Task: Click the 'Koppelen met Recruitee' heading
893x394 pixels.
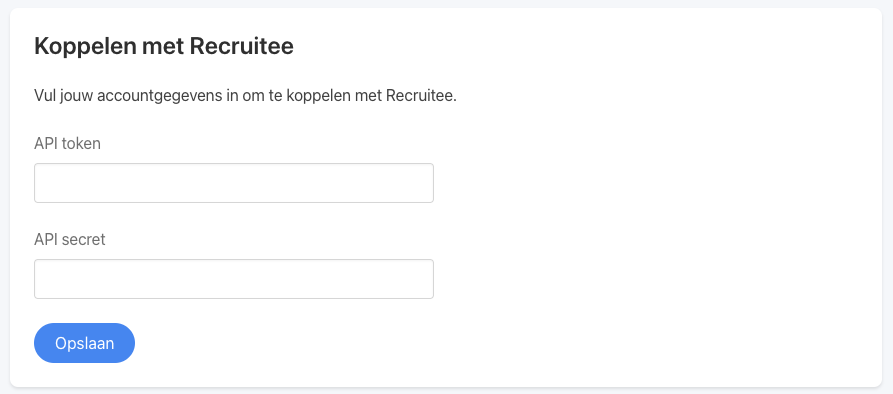Action: point(164,47)
